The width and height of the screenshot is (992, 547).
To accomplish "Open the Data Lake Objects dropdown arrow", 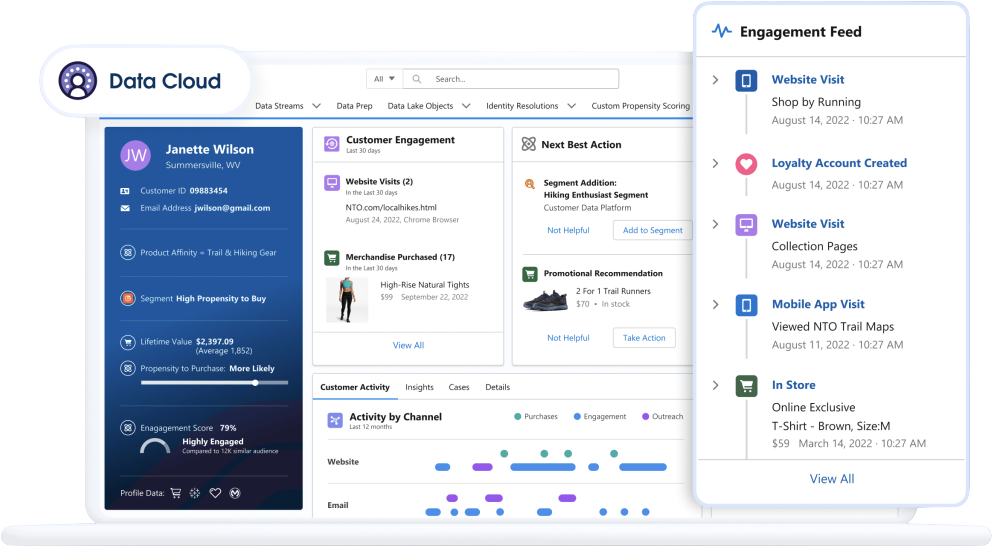I will click(466, 106).
